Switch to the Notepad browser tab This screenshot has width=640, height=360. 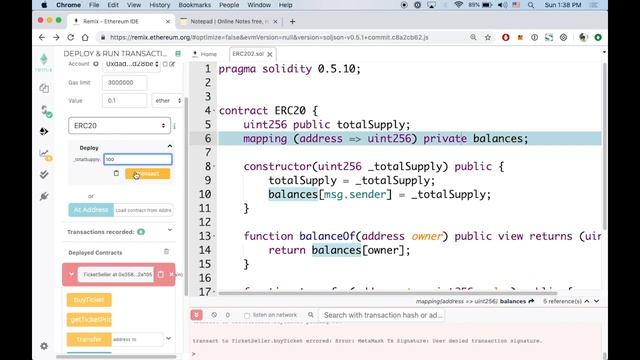229,21
